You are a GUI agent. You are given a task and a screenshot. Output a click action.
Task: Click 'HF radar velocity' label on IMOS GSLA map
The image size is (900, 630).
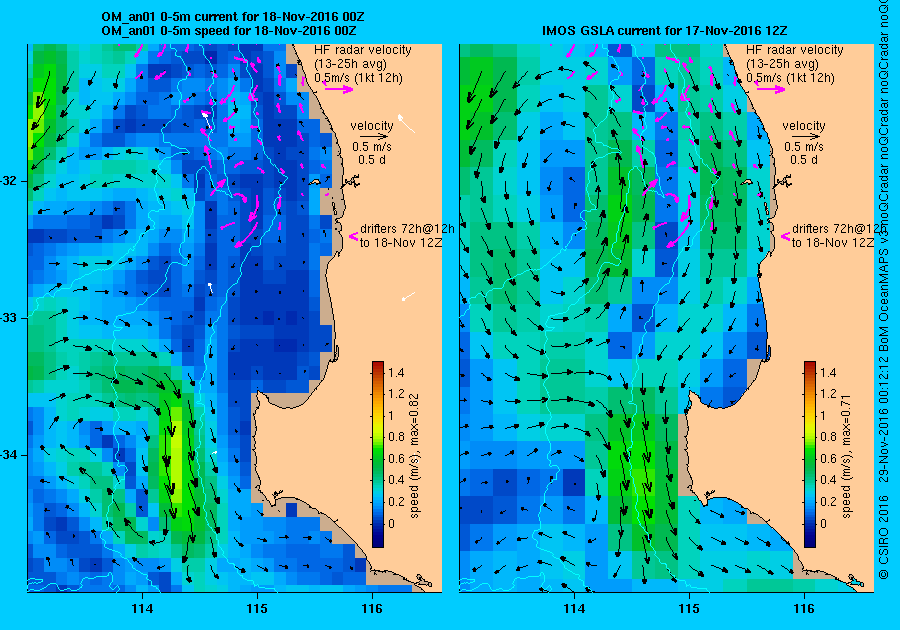pyautogui.click(x=795, y=50)
